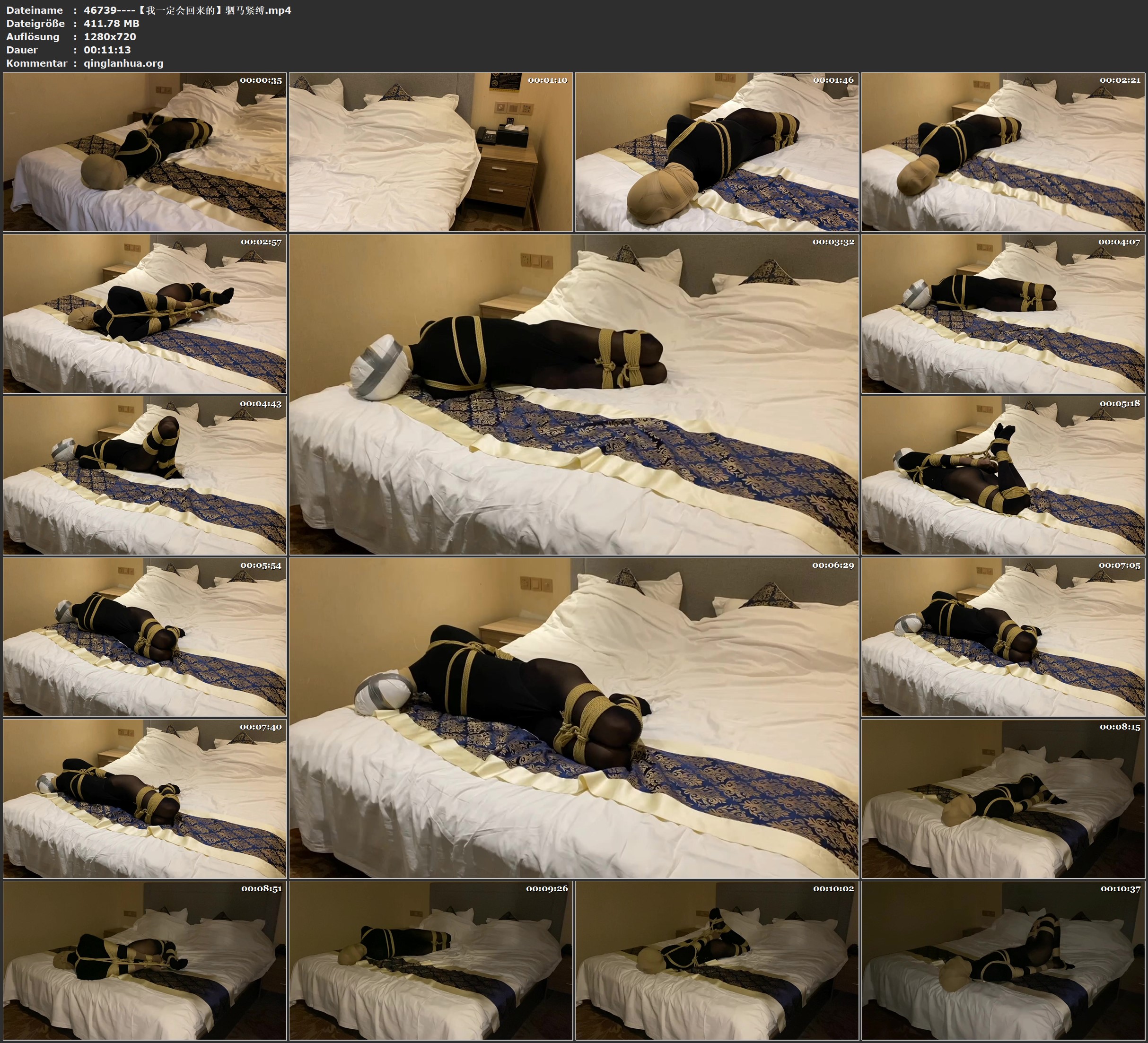The image size is (1148, 1043).
Task: Click the thumbnail timestamped 00:08:51
Action: (145, 960)
